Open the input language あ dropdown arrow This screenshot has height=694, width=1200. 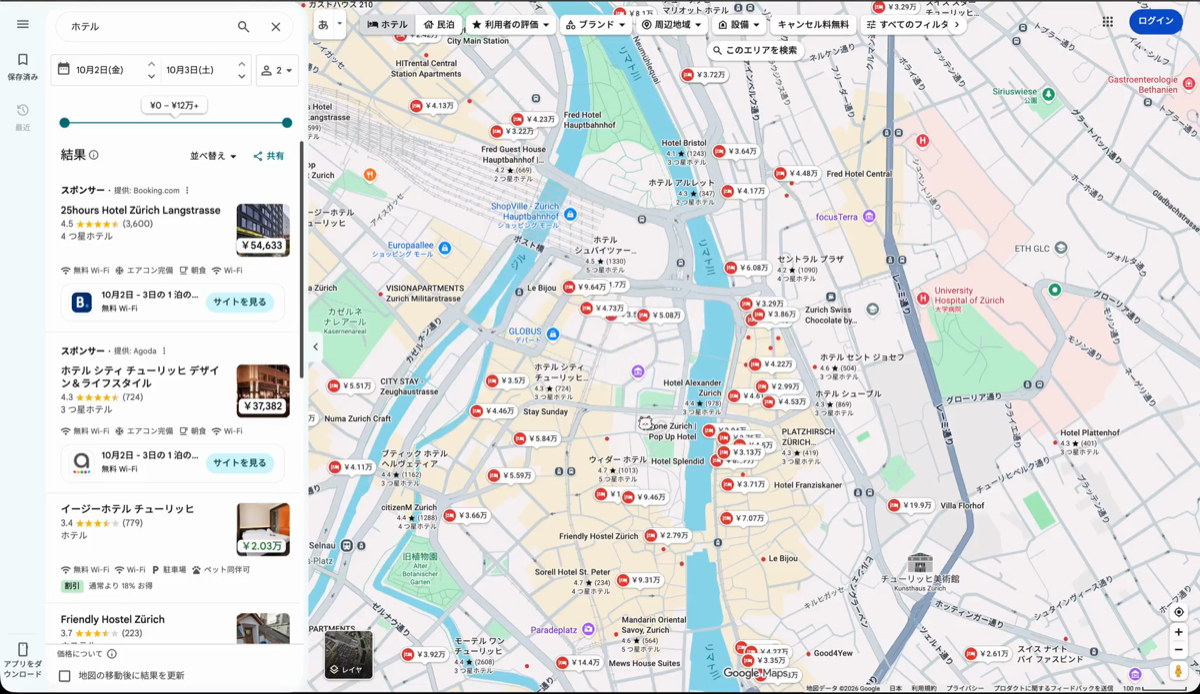point(340,24)
